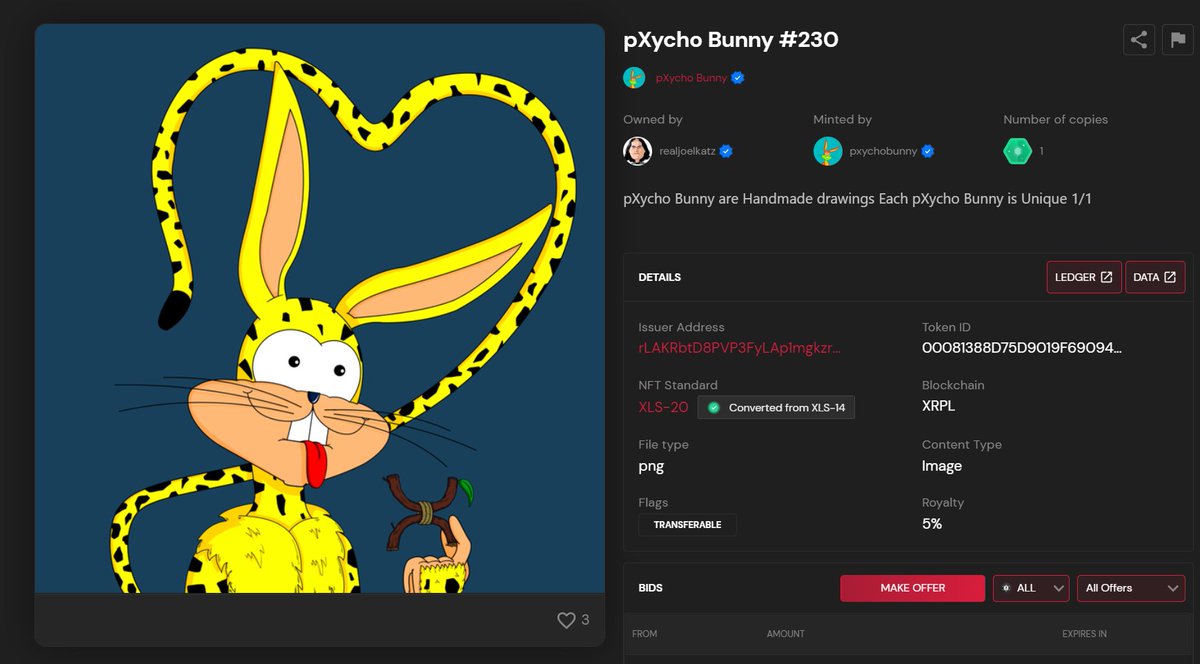Open the issuer address rLAKRbt link
Image resolution: width=1200 pixels, height=664 pixels.
pyautogui.click(x=740, y=348)
